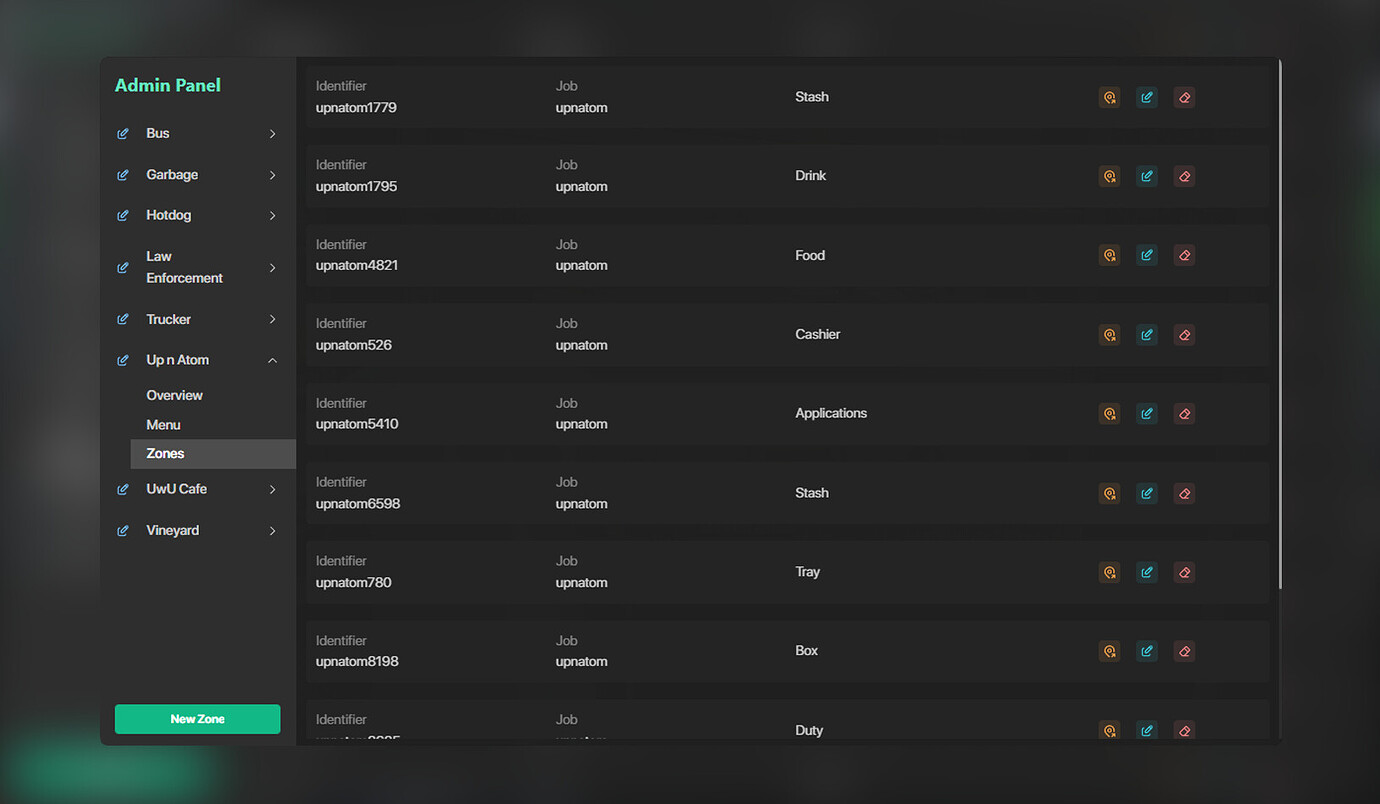Image resolution: width=1380 pixels, height=804 pixels.
Task: Edit the Applications zone
Action: coord(1146,413)
